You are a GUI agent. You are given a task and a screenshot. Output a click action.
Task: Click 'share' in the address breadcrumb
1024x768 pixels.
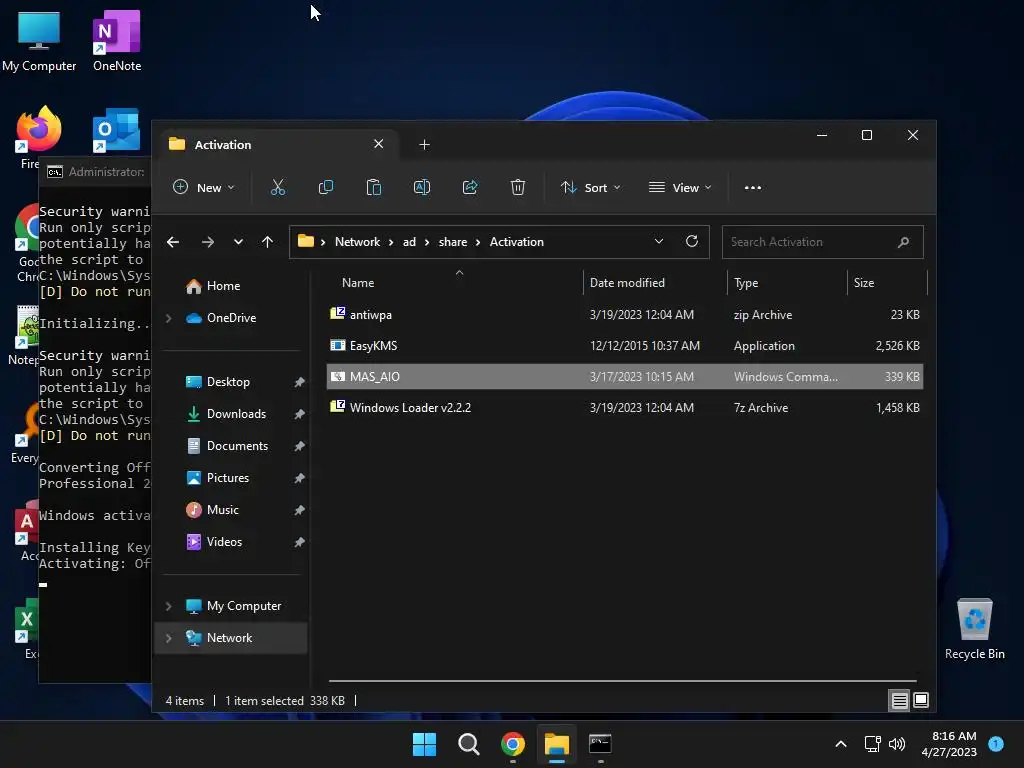tap(453, 242)
